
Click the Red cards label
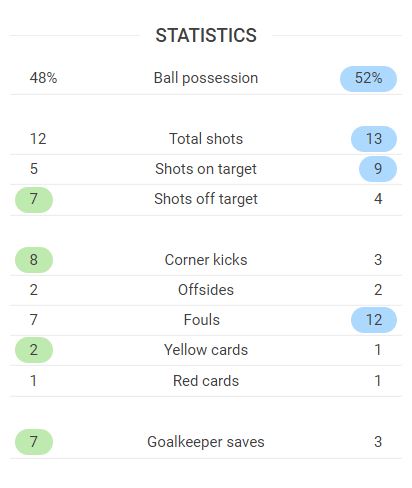pos(206,381)
